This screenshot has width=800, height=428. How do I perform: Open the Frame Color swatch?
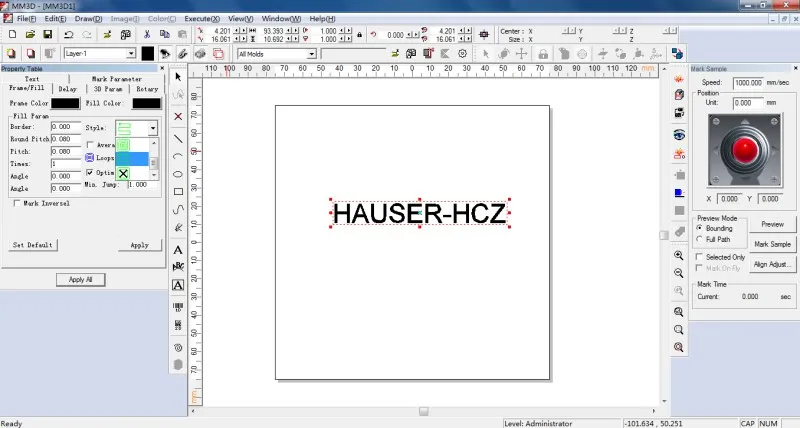[x=65, y=103]
